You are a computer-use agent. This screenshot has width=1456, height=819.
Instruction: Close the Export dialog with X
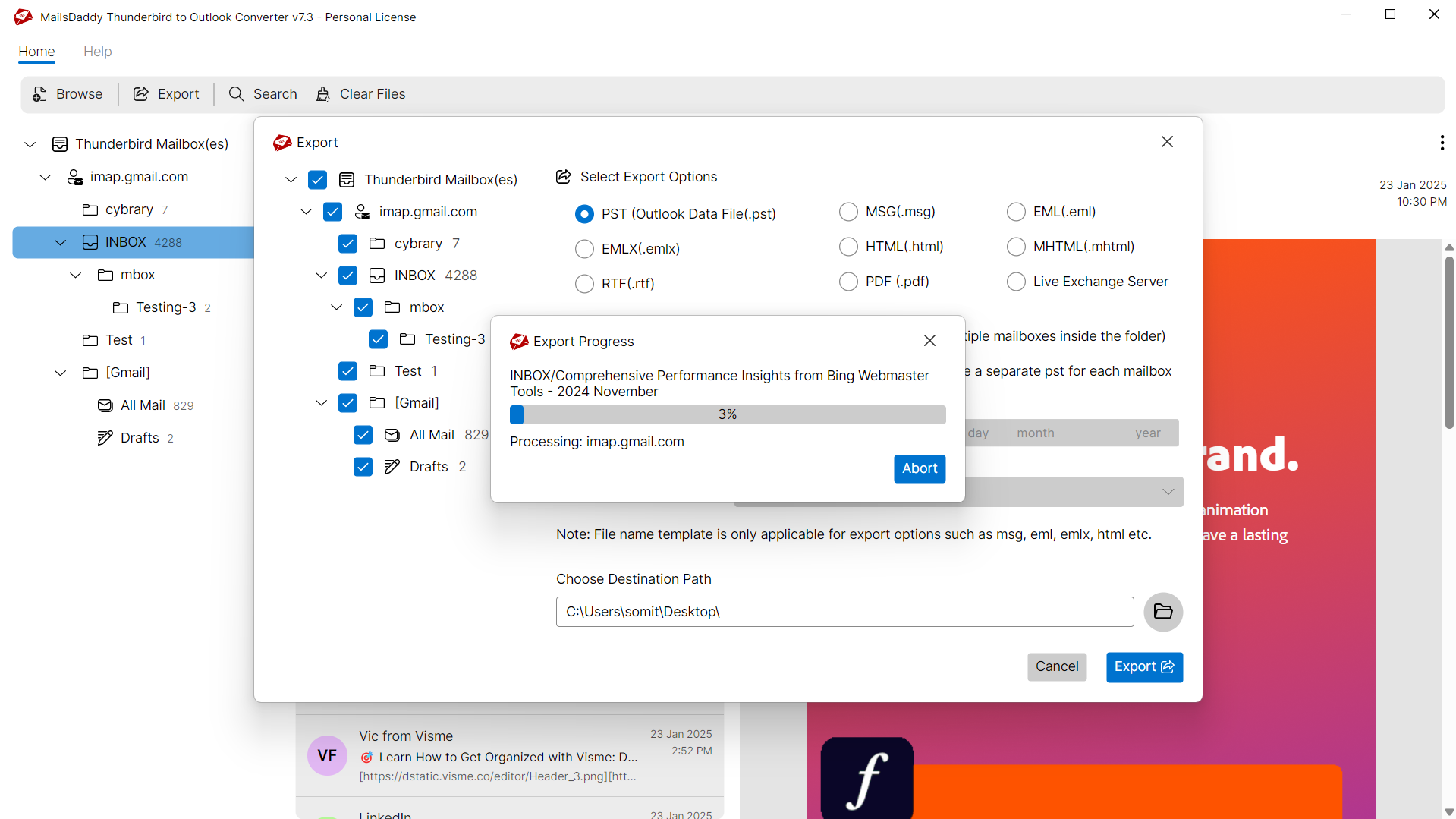tap(1167, 142)
